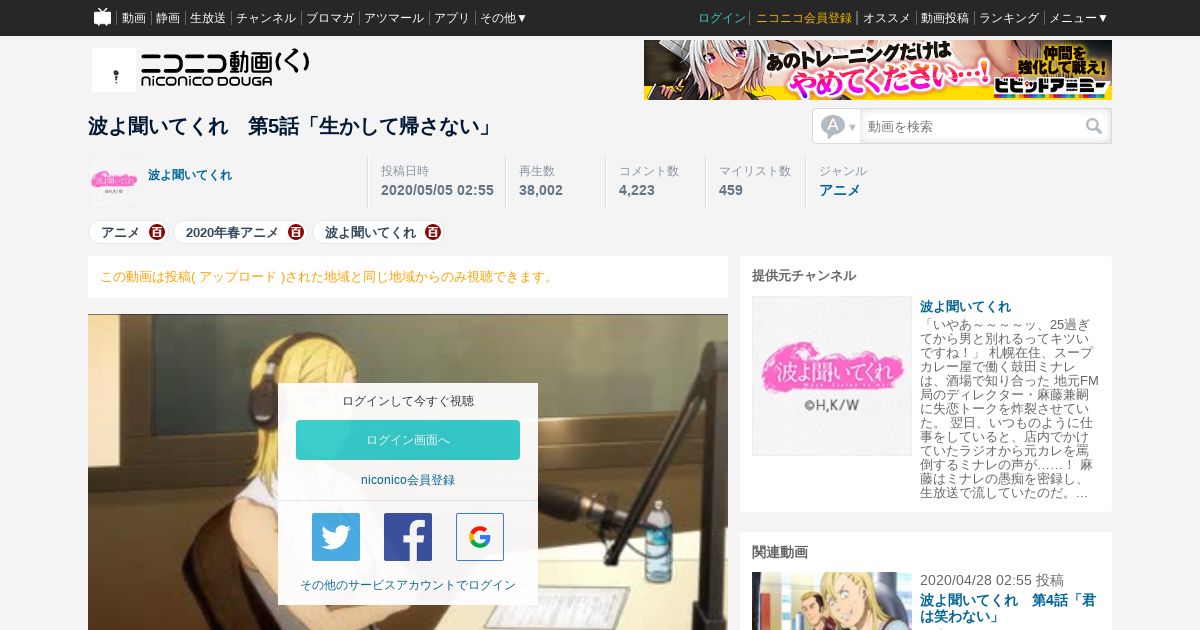The image size is (1200, 630).
Task: Open dictionary icon beside 2020年春アニメ tag
Action: [295, 232]
